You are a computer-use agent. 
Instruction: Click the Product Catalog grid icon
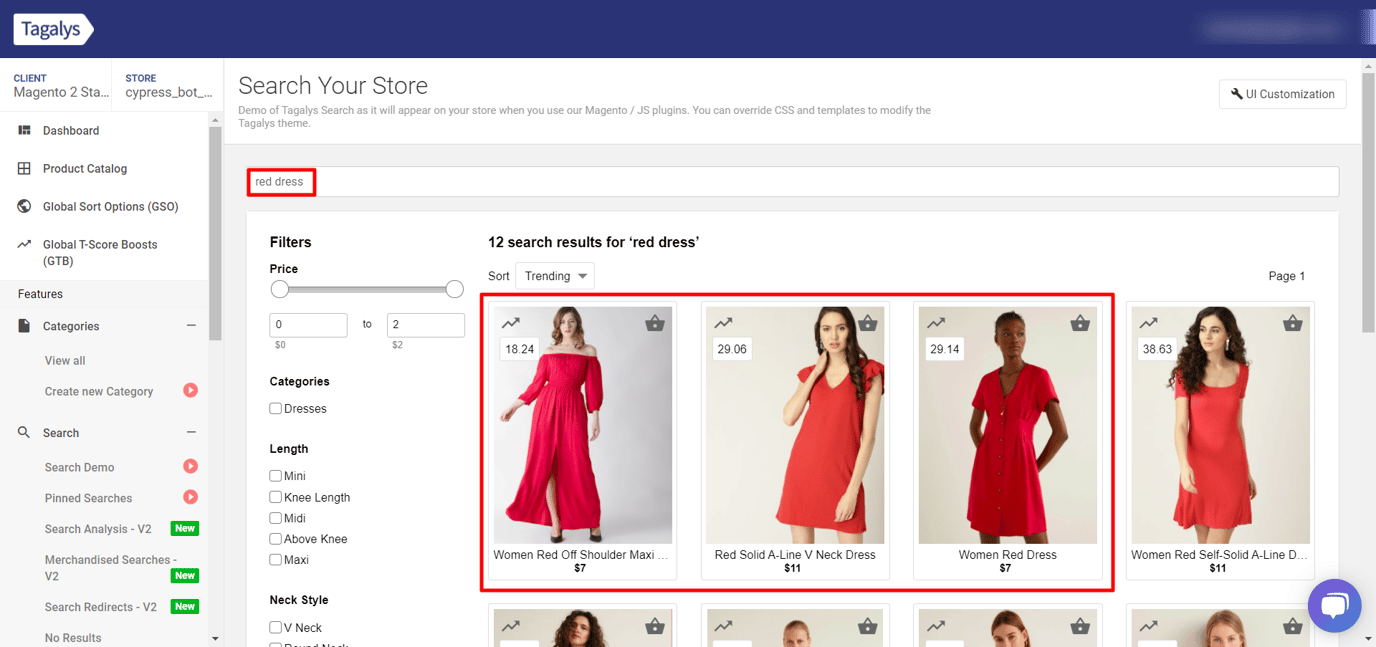(25, 168)
